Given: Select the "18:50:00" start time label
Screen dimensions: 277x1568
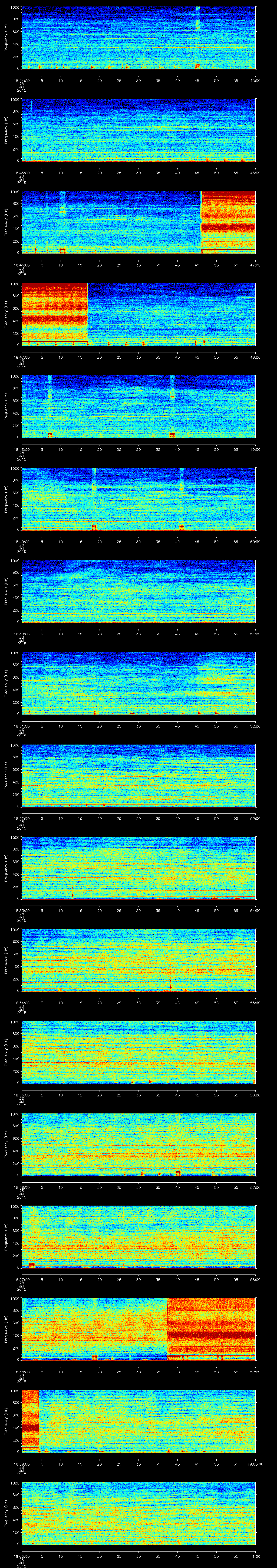Looking at the screenshot, I should point(21,634).
